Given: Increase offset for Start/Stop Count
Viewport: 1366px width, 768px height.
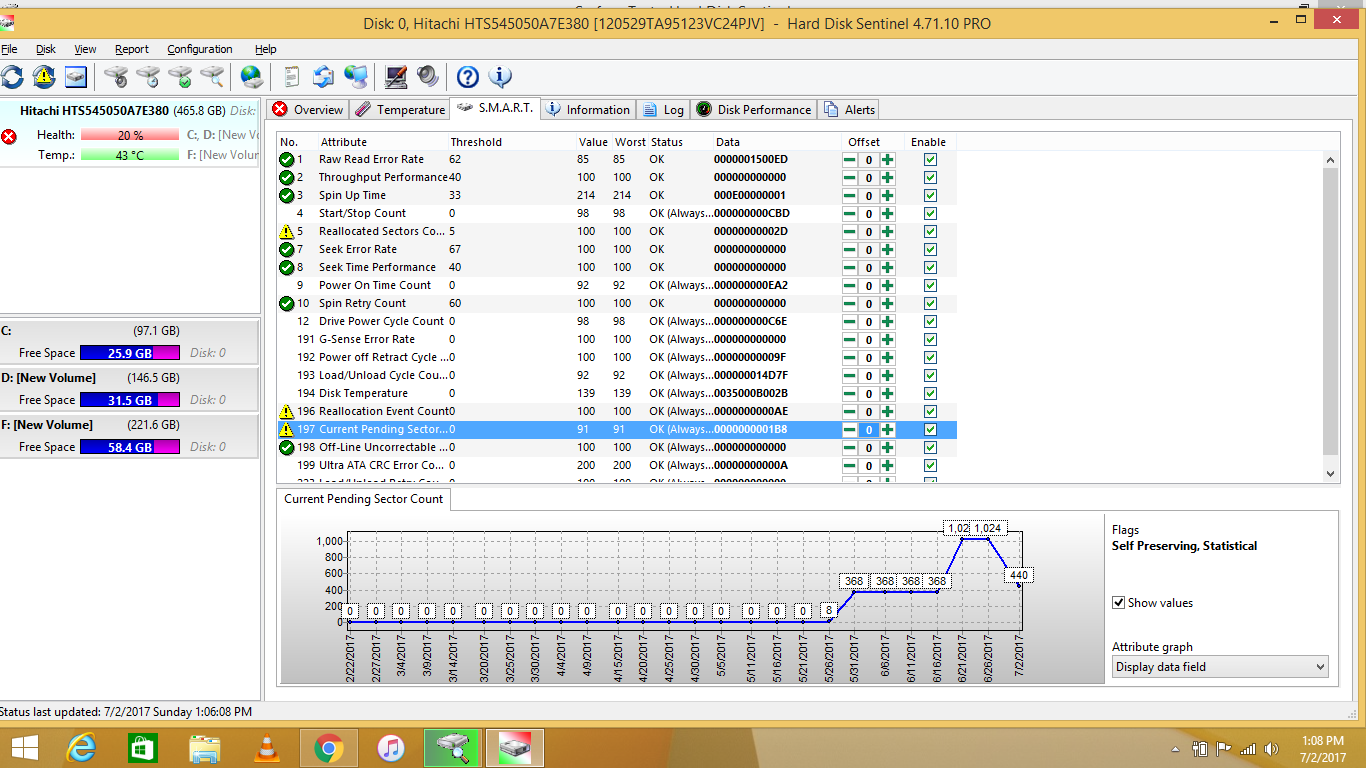Looking at the screenshot, I should click(888, 214).
